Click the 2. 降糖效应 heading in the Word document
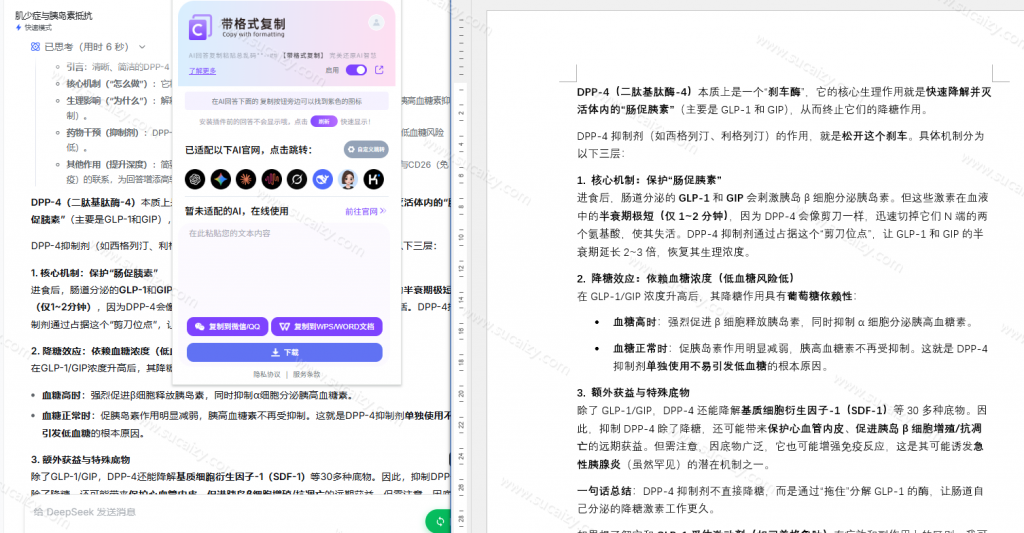Screen dimensions: 1024x533 [x=685, y=278]
